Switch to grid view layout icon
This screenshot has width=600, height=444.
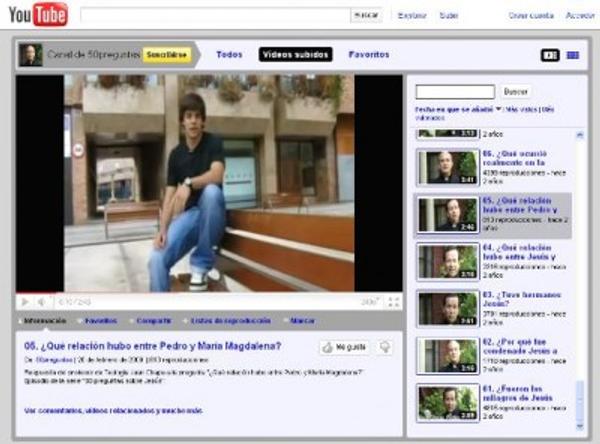click(572, 56)
